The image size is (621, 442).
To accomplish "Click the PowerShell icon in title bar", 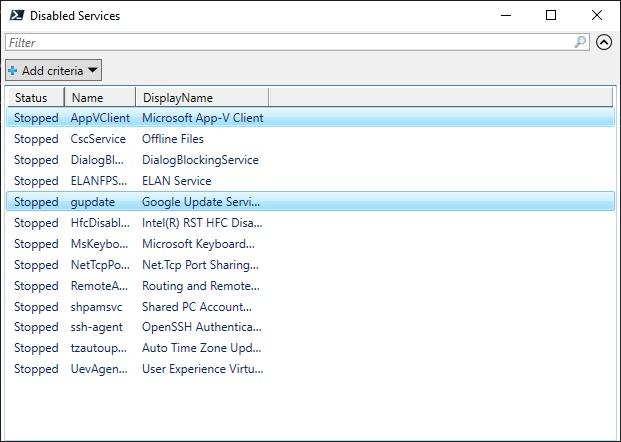I will click(x=15, y=15).
